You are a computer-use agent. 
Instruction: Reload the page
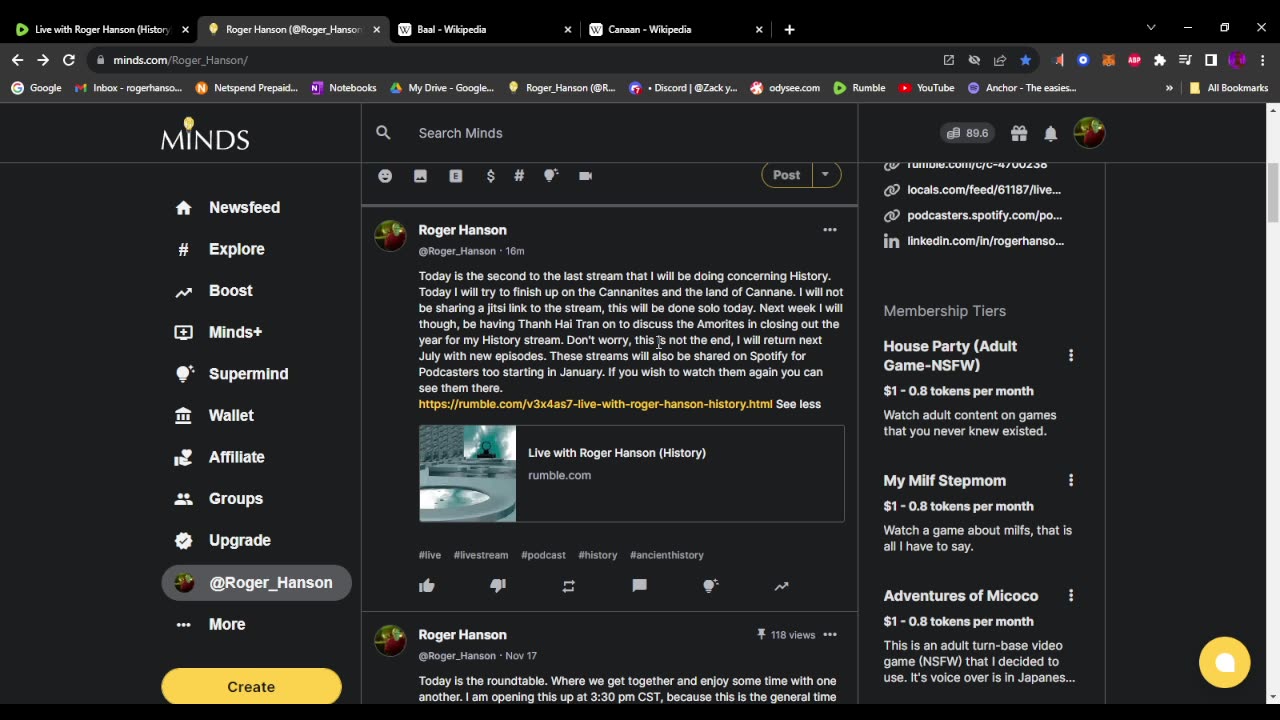(68, 60)
